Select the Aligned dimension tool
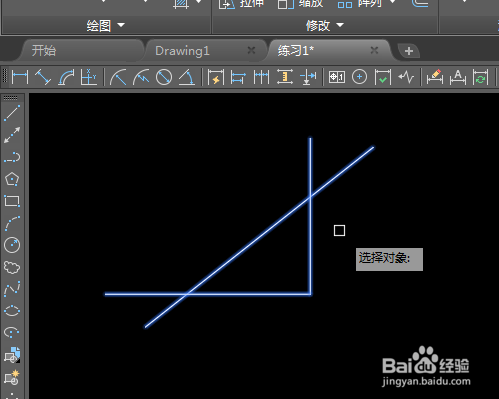 (43, 77)
